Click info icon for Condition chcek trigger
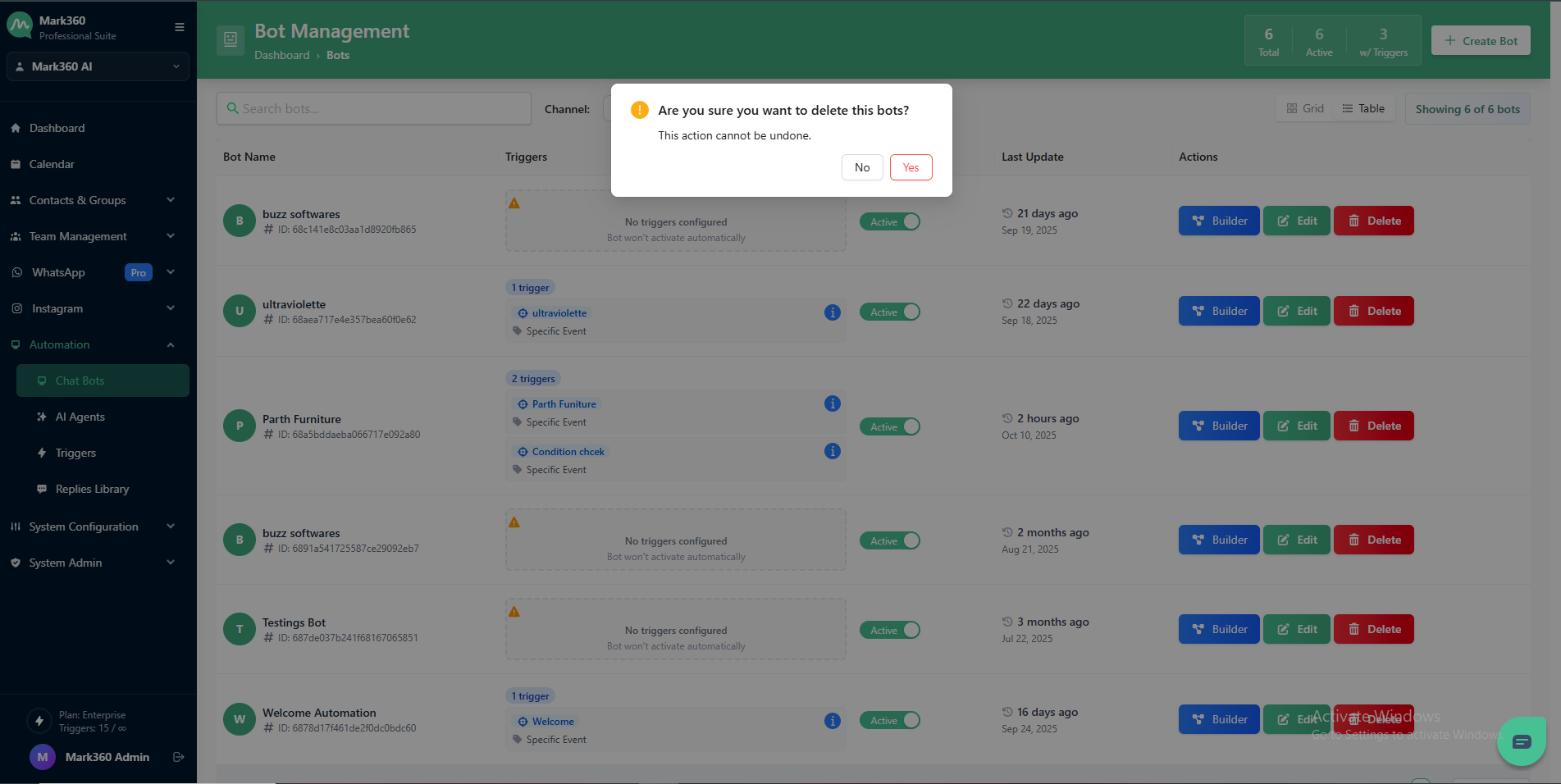Screen dimensions: 1561x784 point(832,451)
